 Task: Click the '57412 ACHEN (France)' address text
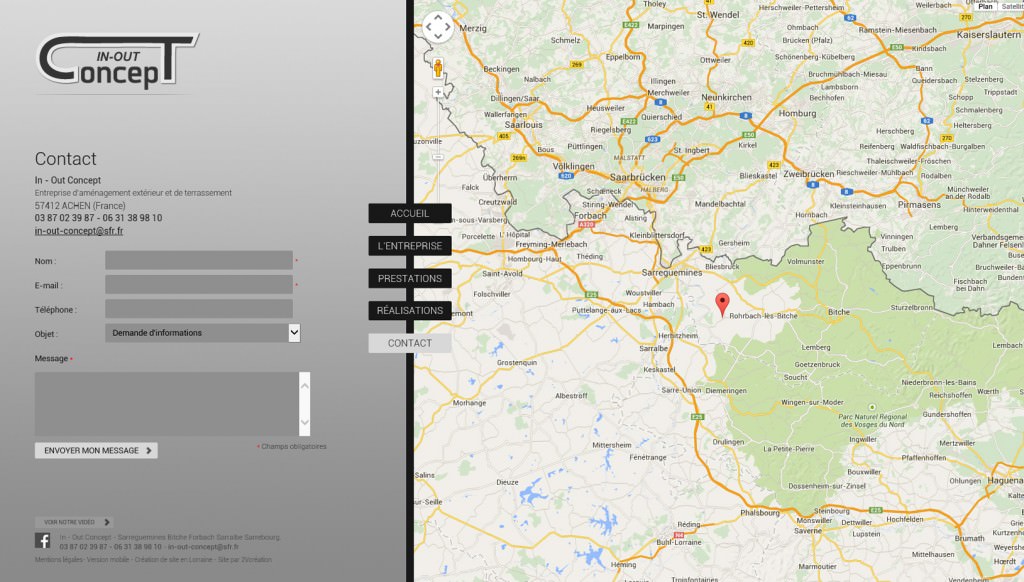80,206
